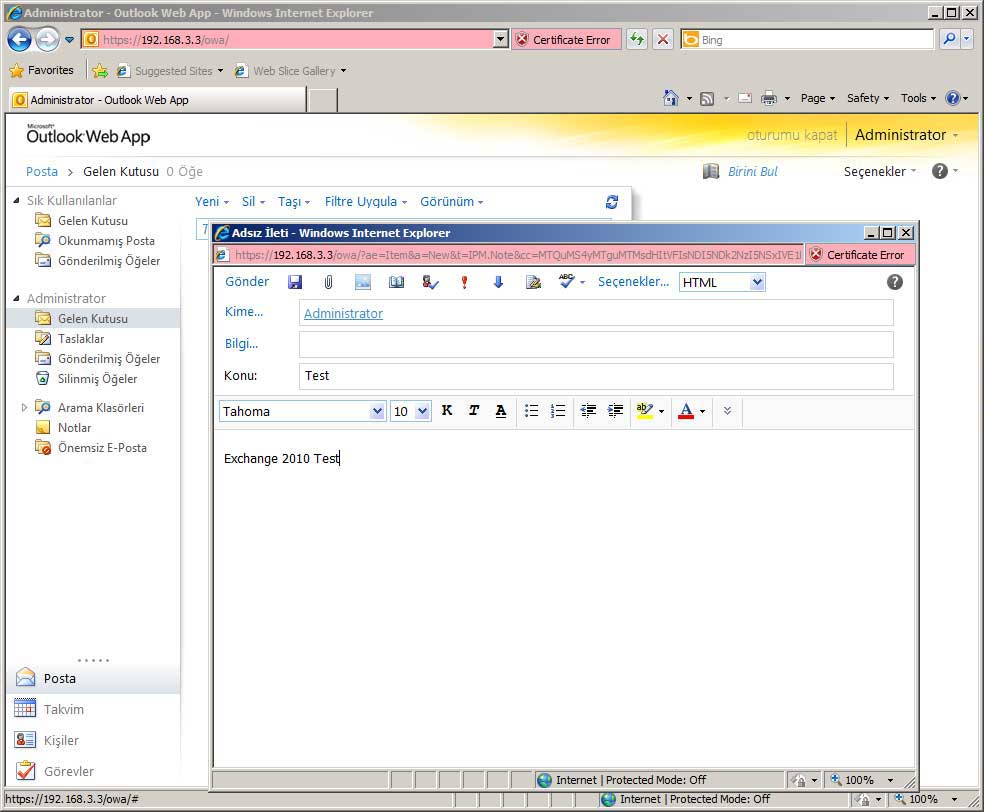Open the Tahoma font dropdown
Viewport: 984px width, 812px height.
coord(377,411)
